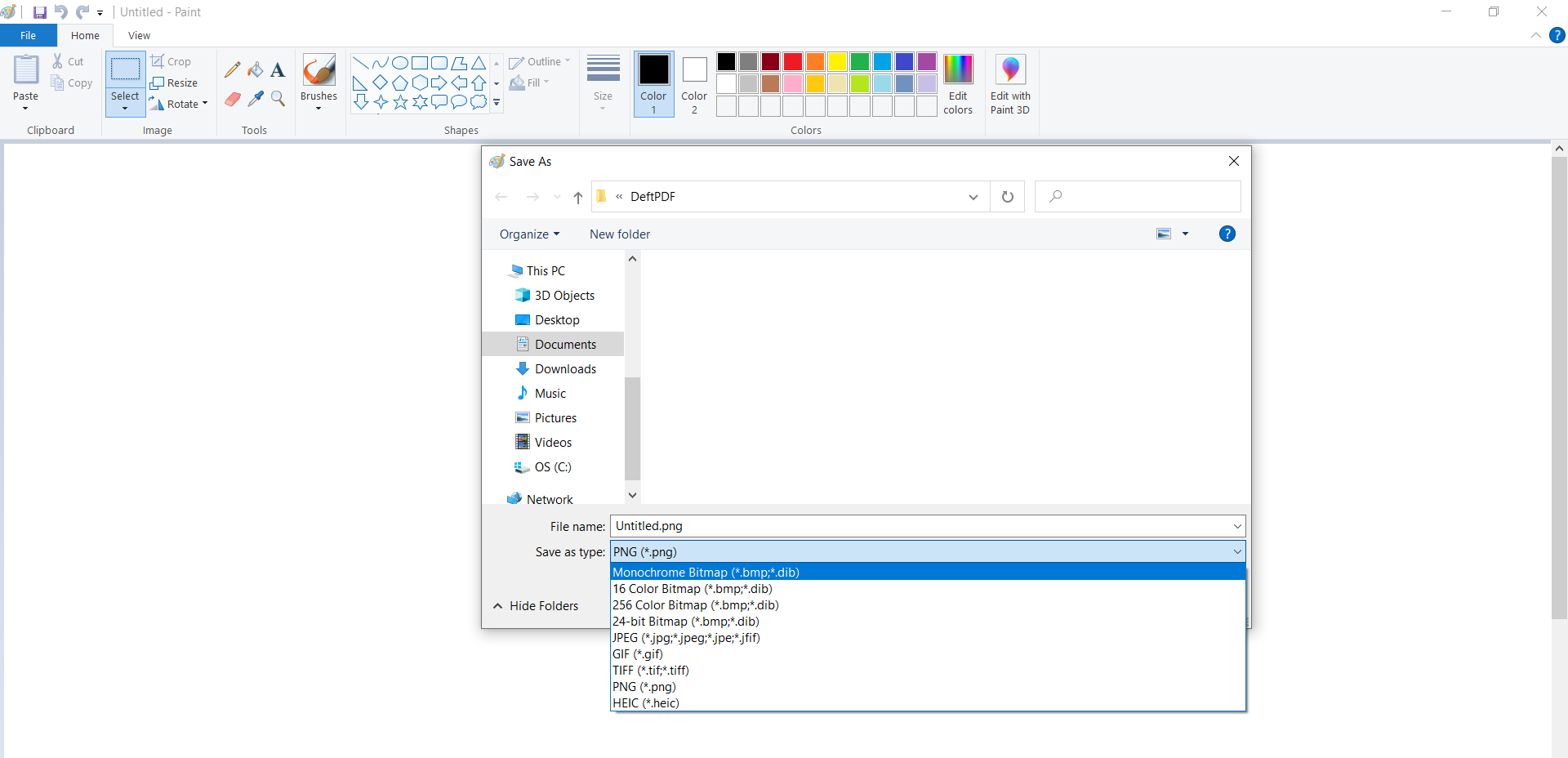The image size is (1568, 758).
Task: Open the File tab
Action: click(x=29, y=35)
